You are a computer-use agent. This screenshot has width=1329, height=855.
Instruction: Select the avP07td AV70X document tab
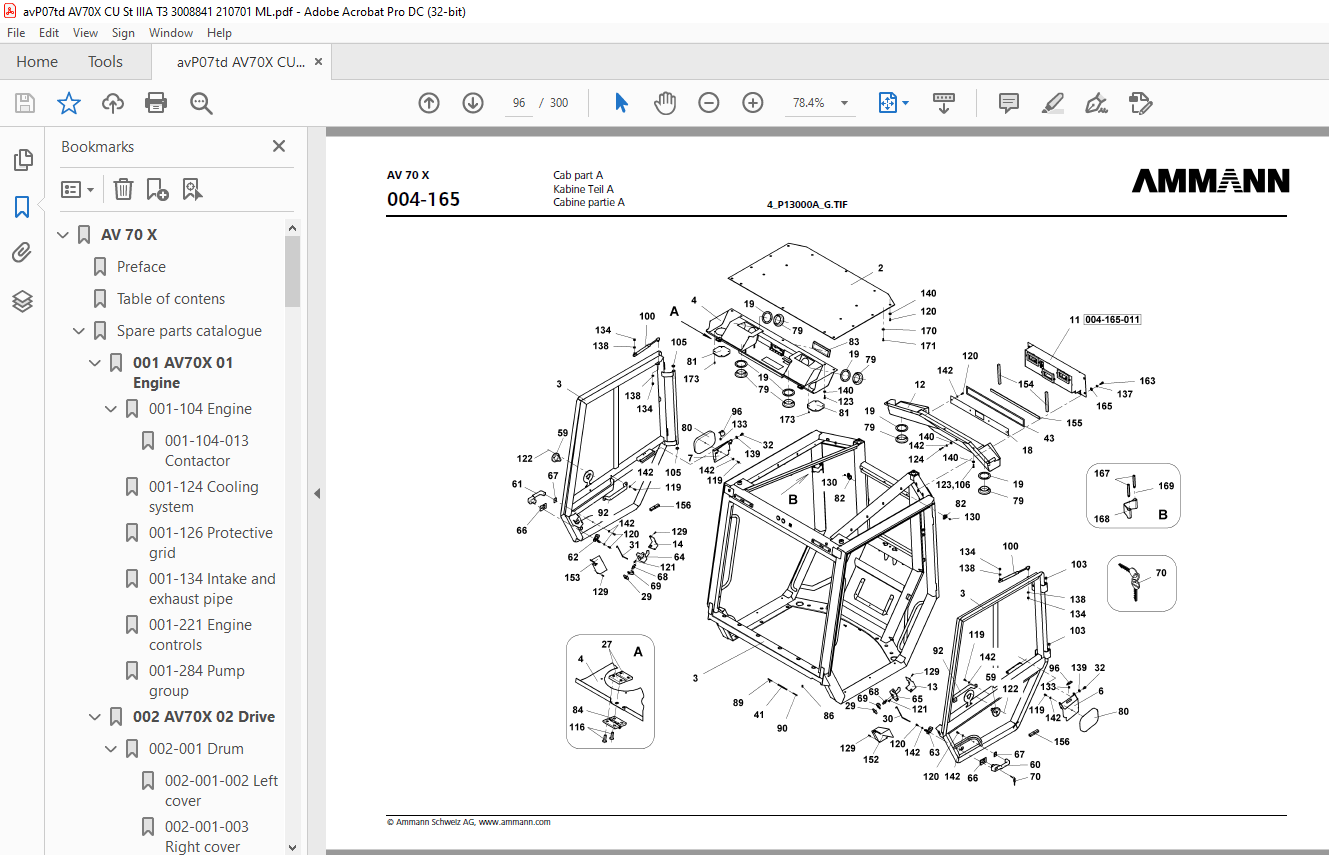click(241, 62)
